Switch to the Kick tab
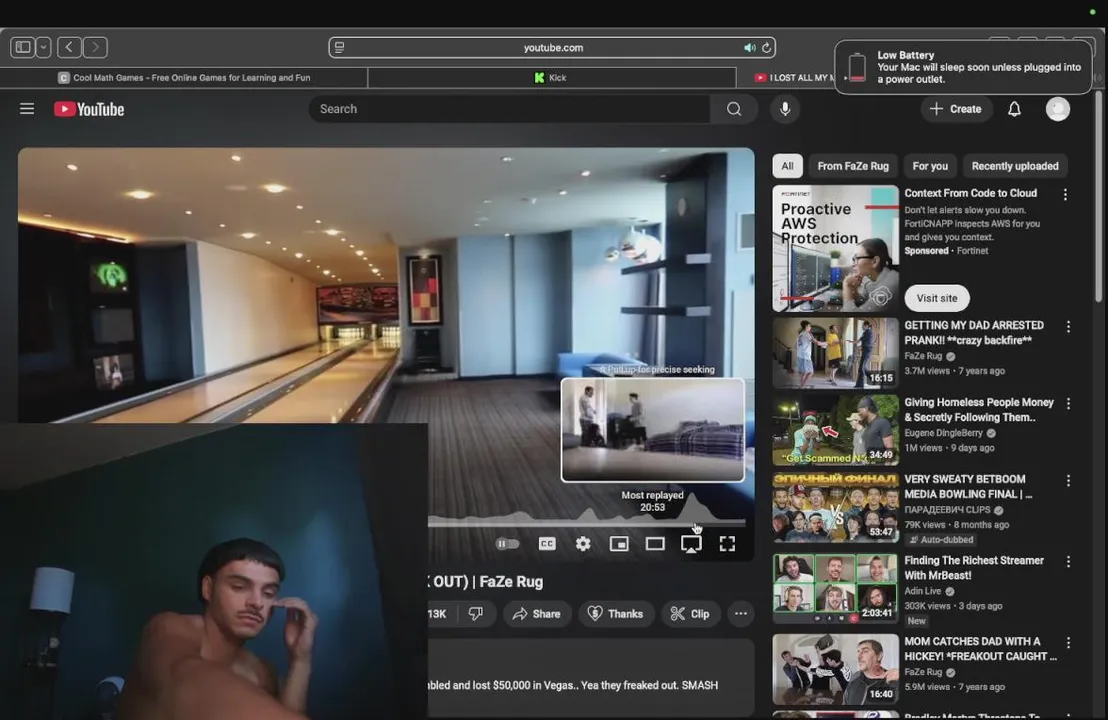Viewport: 1108px width, 720px height. (552, 78)
